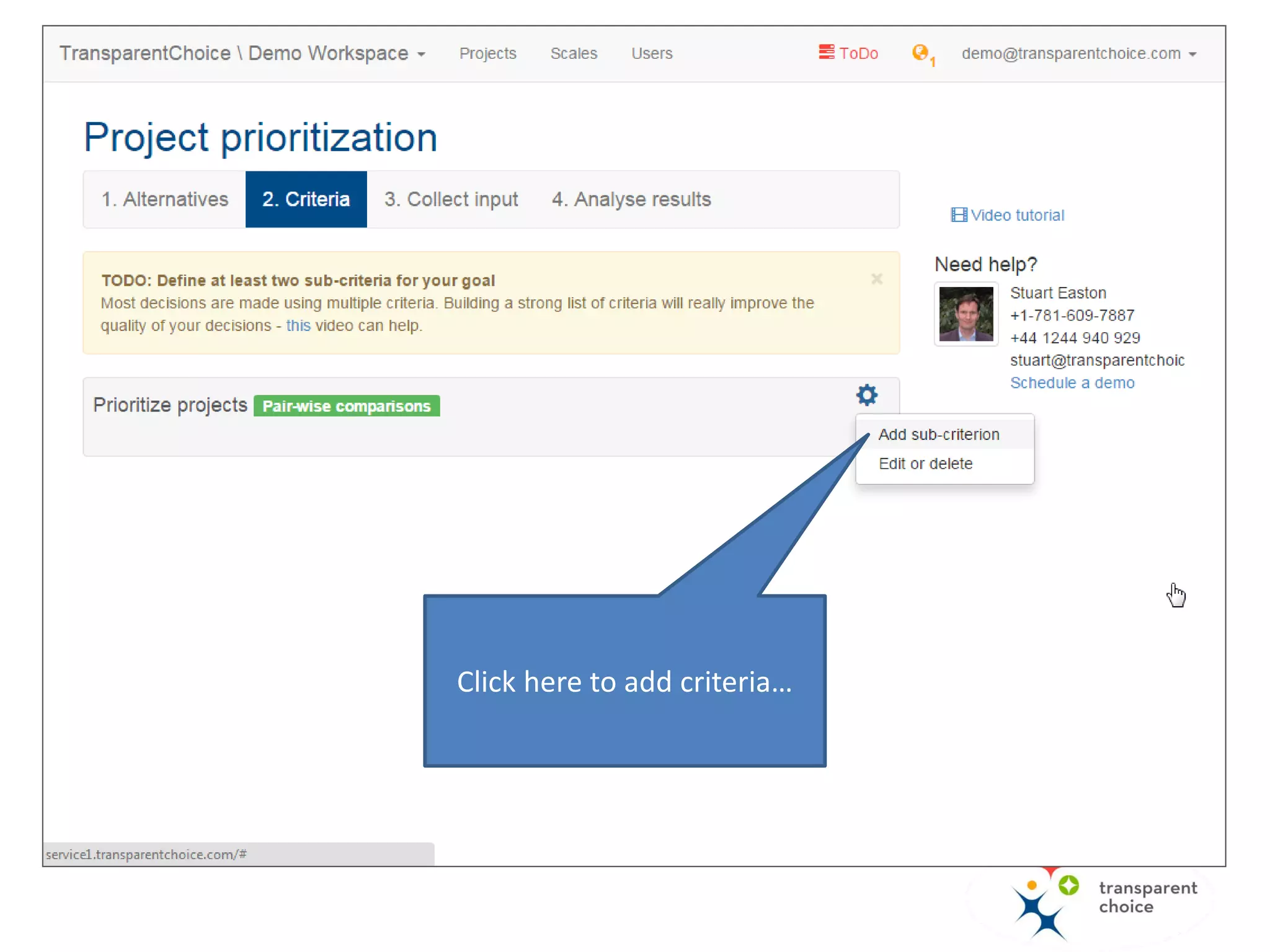
Task: Select the 2. Criteria tab
Action: point(306,200)
